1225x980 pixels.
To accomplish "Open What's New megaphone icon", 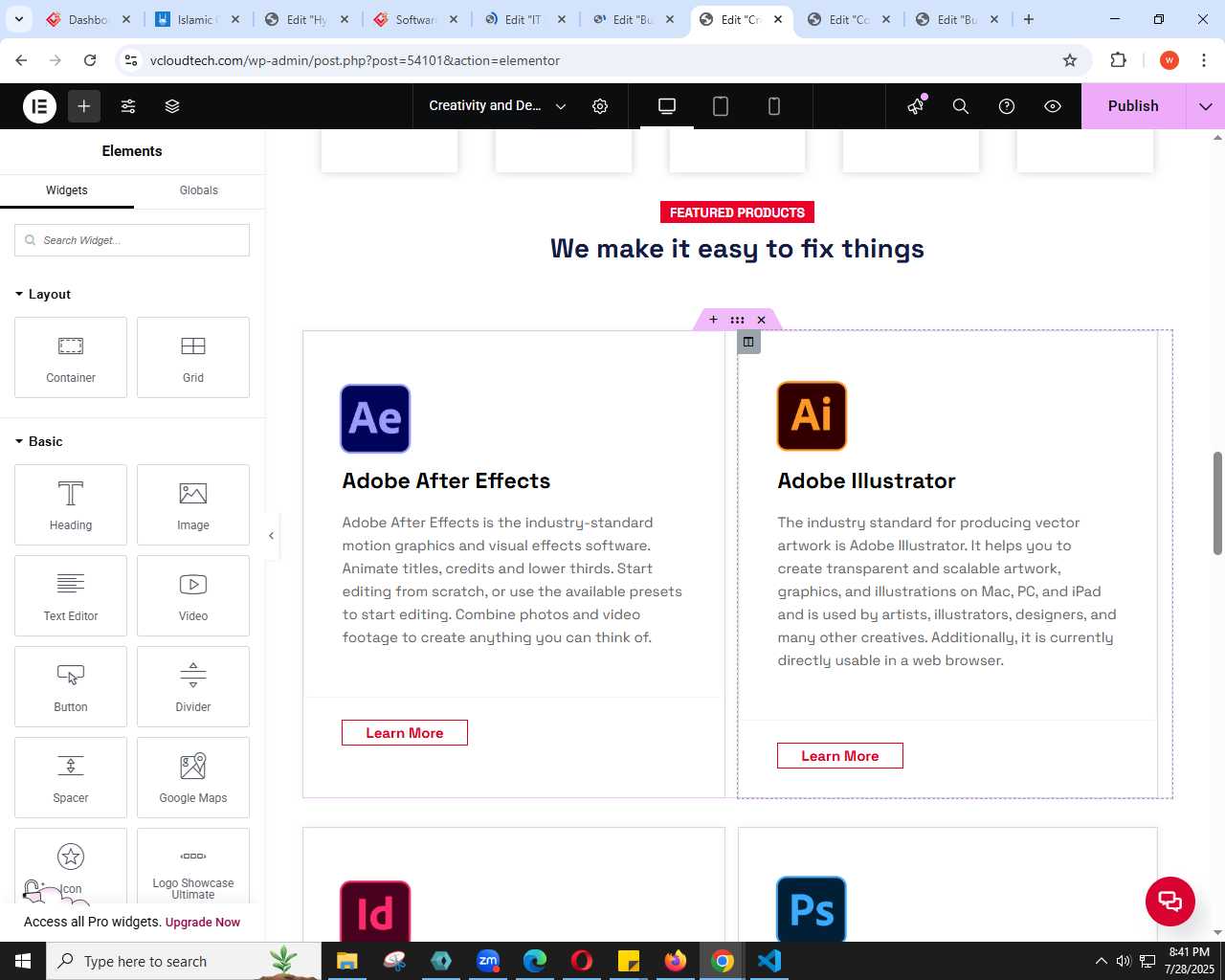I will point(916,106).
